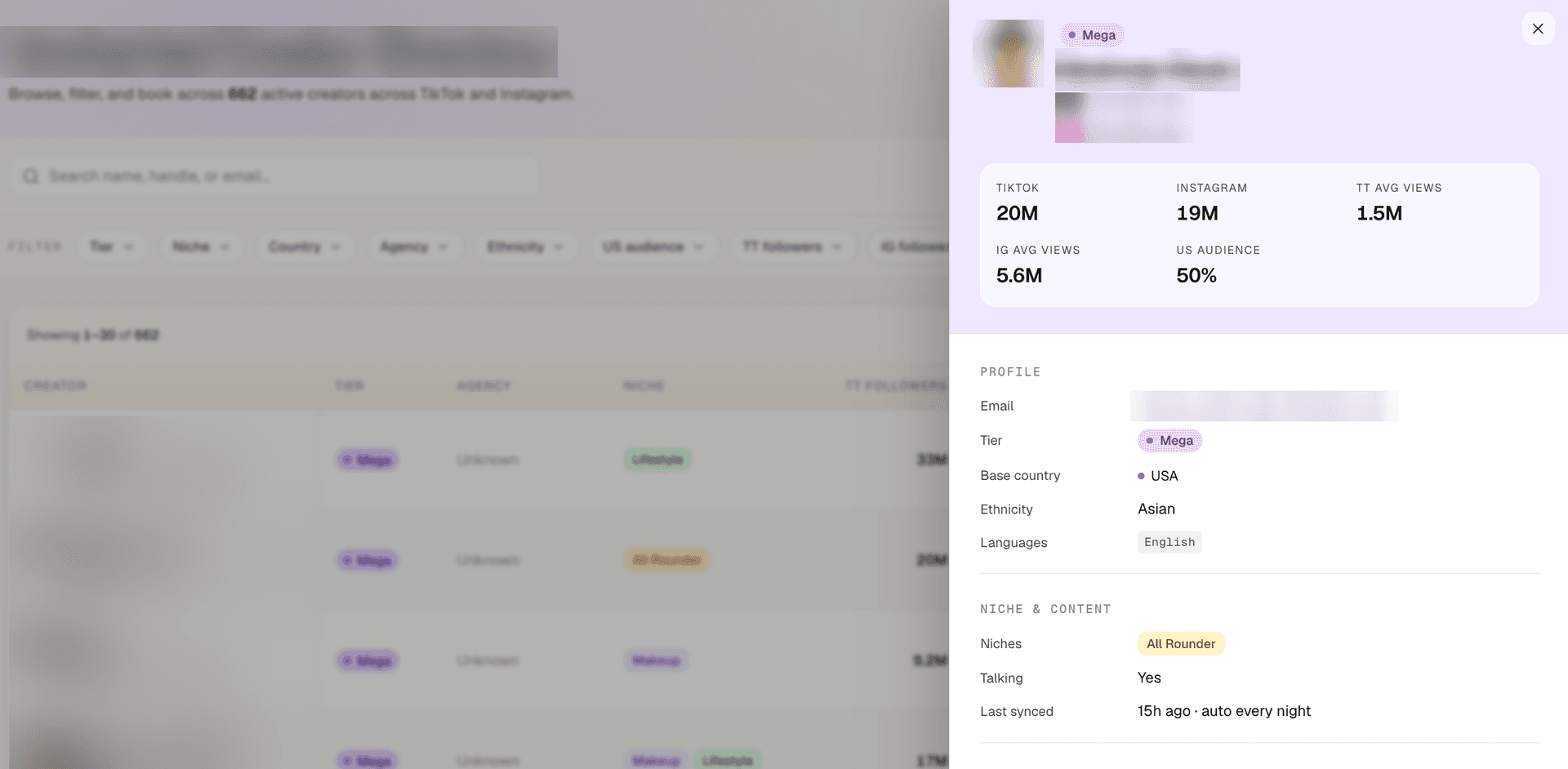Open the US audience filter dropdown
This screenshot has height=769, width=1568.
coord(653,247)
